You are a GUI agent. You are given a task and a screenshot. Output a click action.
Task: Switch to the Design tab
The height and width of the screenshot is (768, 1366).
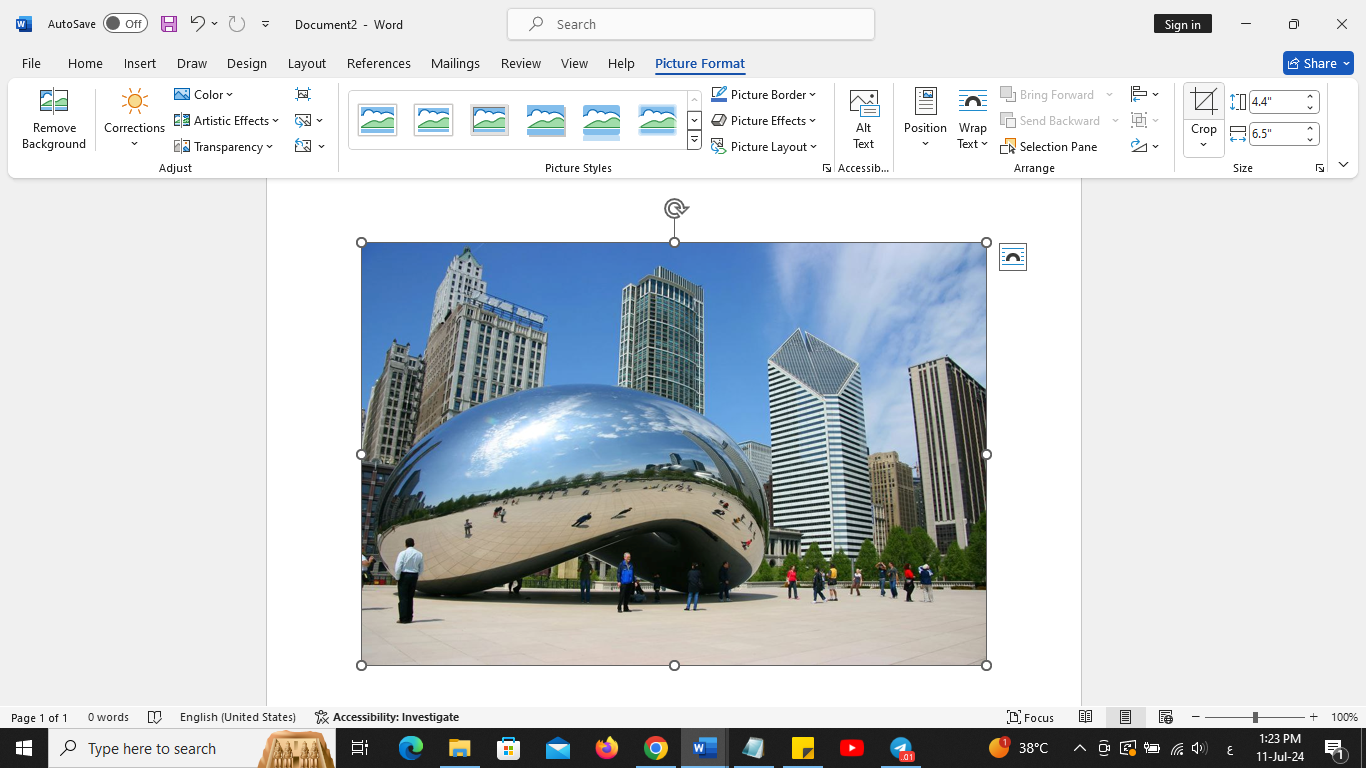[247, 63]
